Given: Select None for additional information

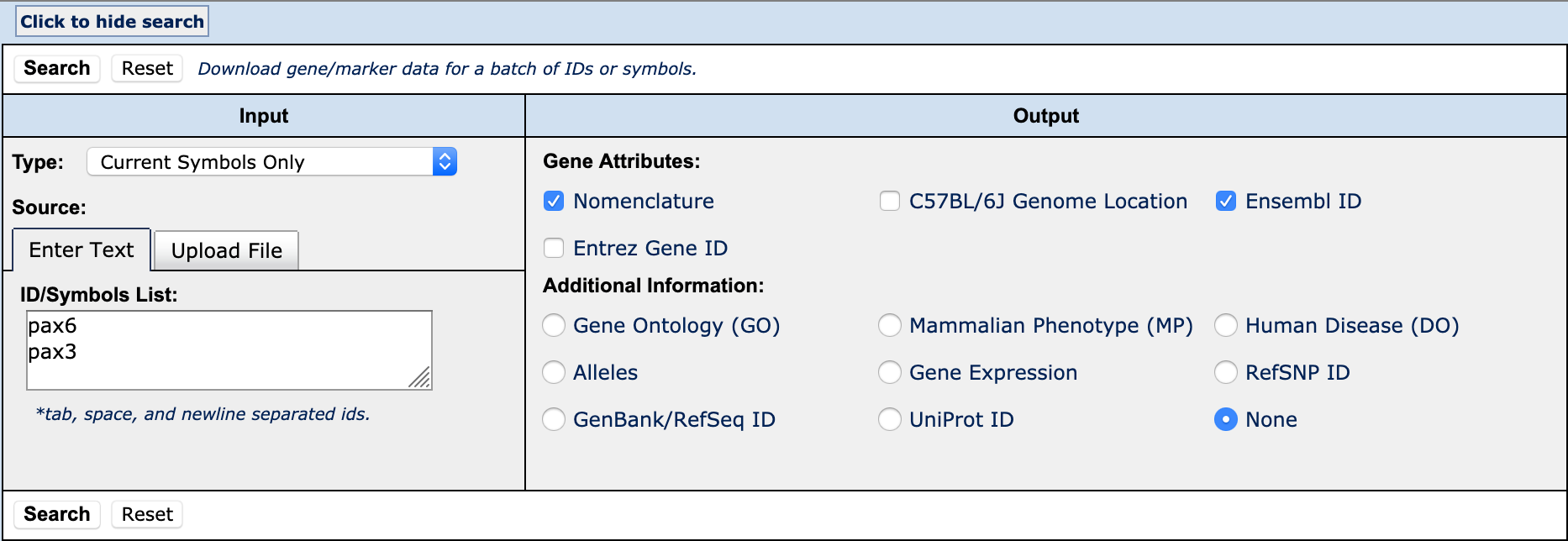Looking at the screenshot, I should click(x=1226, y=419).
